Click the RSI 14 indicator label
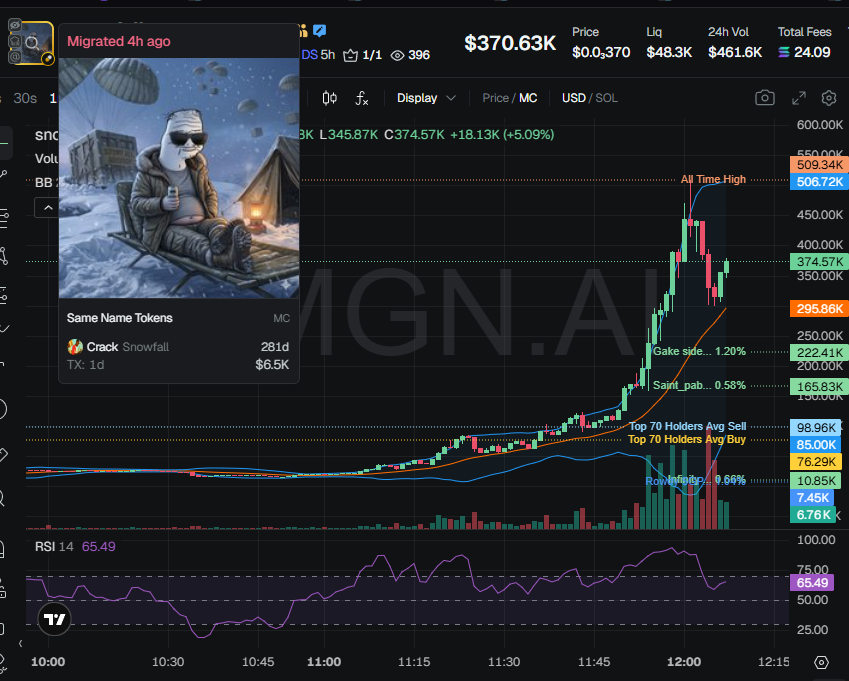 click(54, 547)
